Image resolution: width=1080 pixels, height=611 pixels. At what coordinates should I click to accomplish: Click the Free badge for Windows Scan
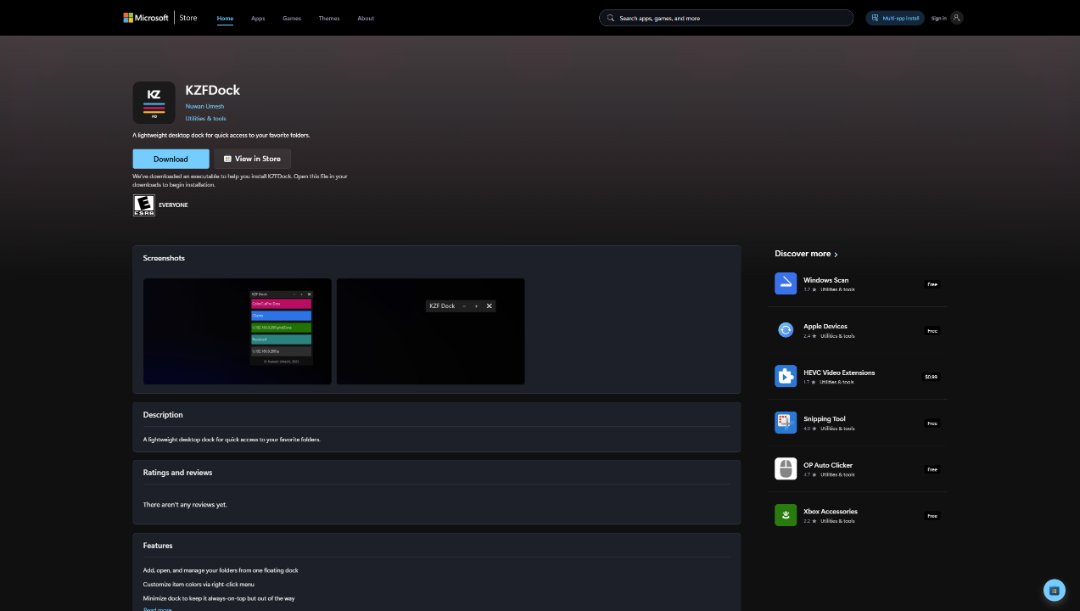(x=932, y=284)
